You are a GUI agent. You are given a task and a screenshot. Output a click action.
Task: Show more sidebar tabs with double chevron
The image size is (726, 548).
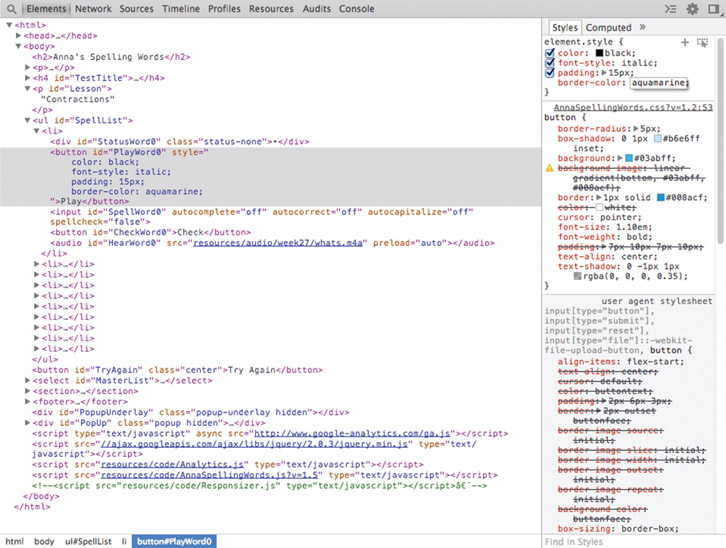643,27
